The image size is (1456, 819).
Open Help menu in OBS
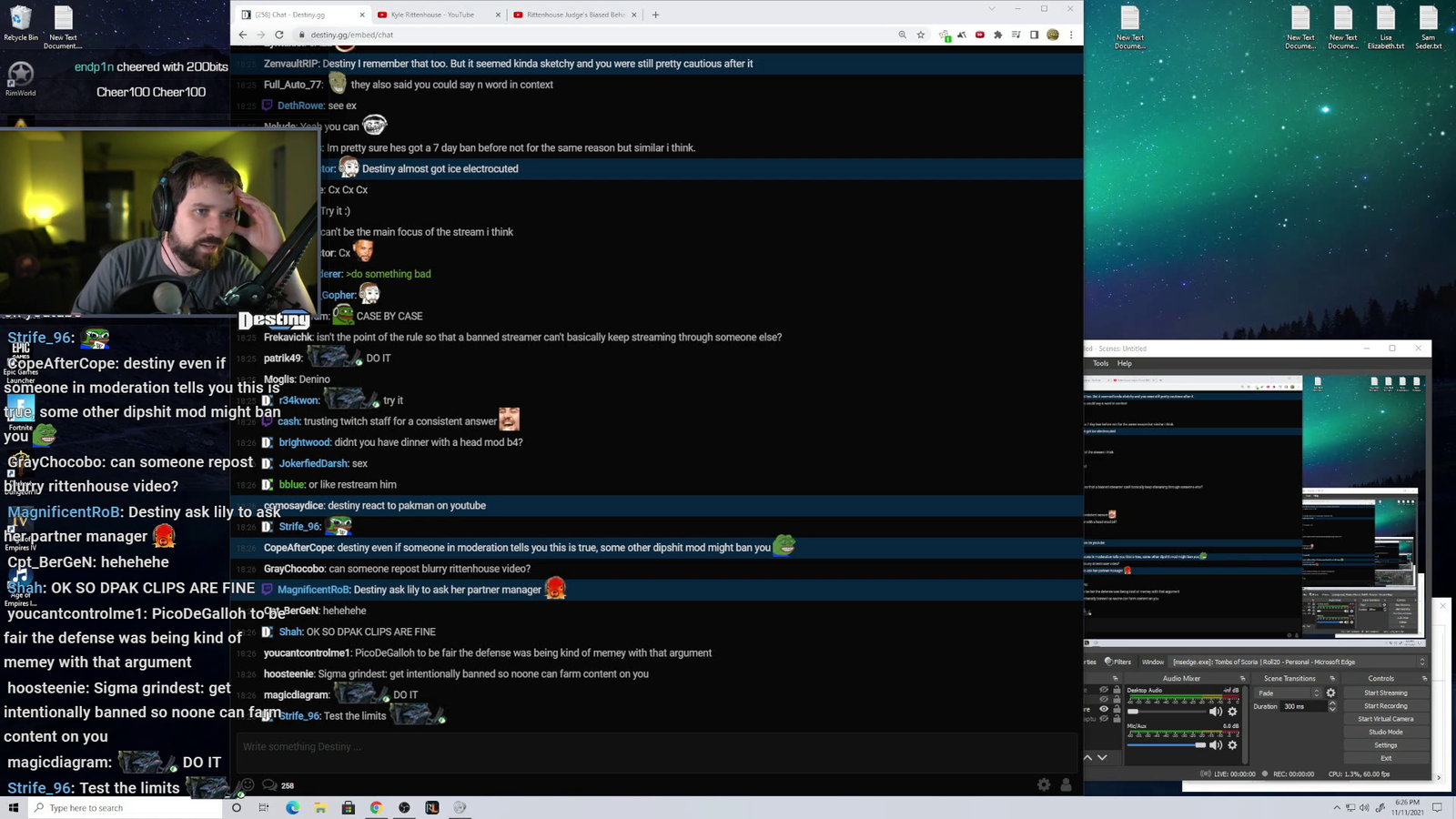pyautogui.click(x=1125, y=363)
